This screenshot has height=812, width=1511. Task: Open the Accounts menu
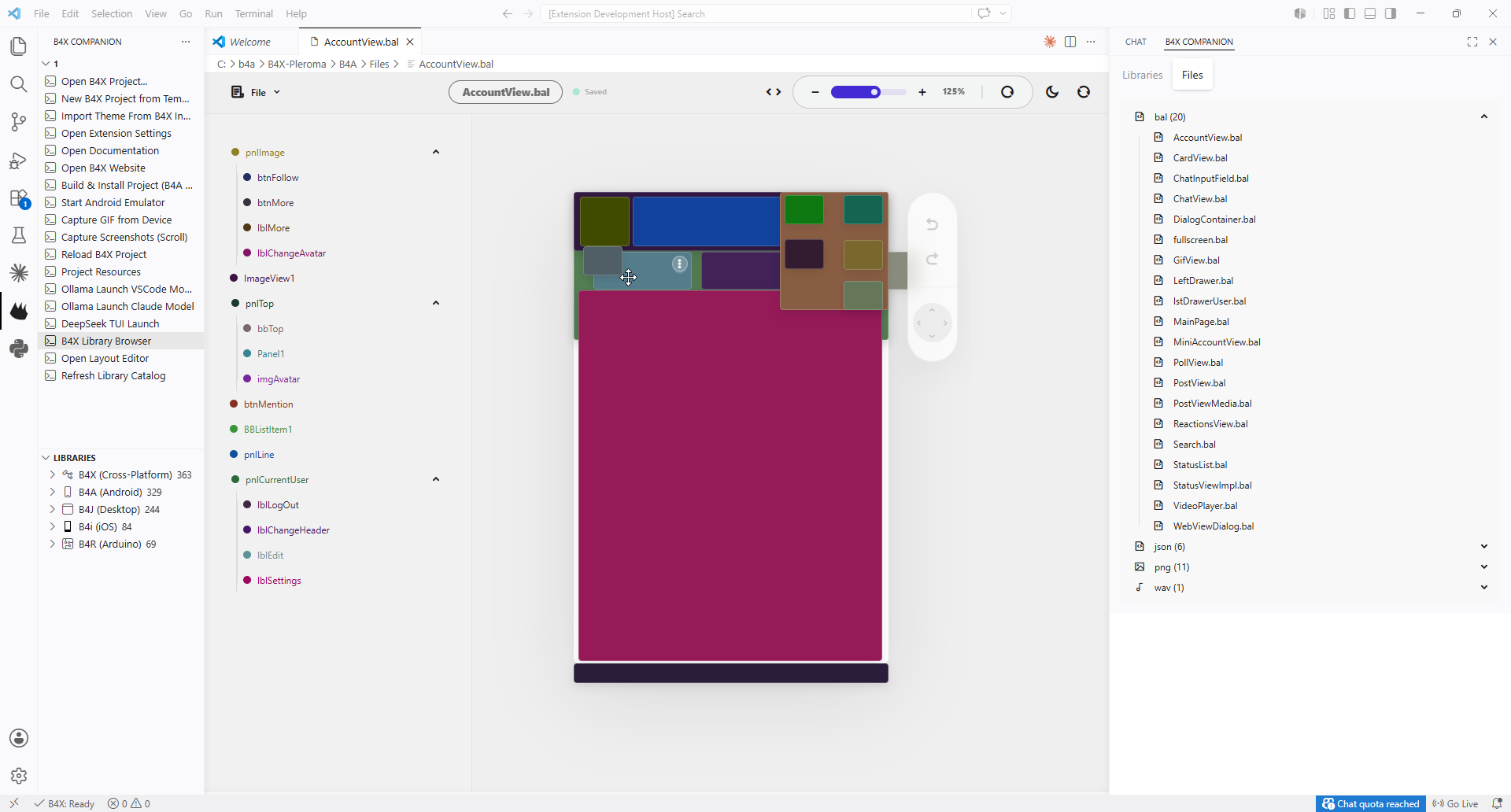point(19,738)
